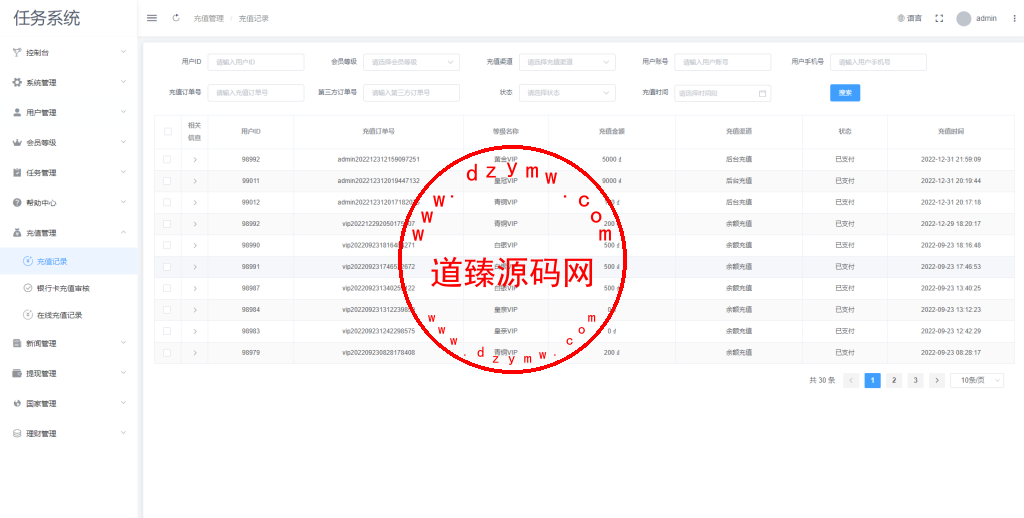The height and width of the screenshot is (518, 1024).
Task: Expand related info for user 99011 row
Action: [195, 181]
